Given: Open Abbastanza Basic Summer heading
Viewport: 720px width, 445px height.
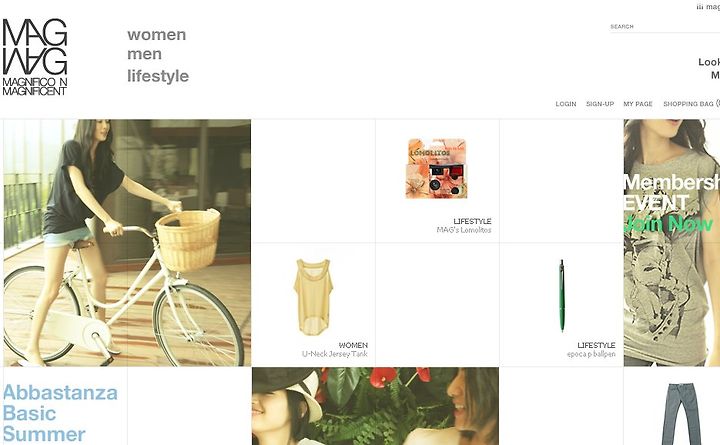Looking at the screenshot, I should point(60,413).
